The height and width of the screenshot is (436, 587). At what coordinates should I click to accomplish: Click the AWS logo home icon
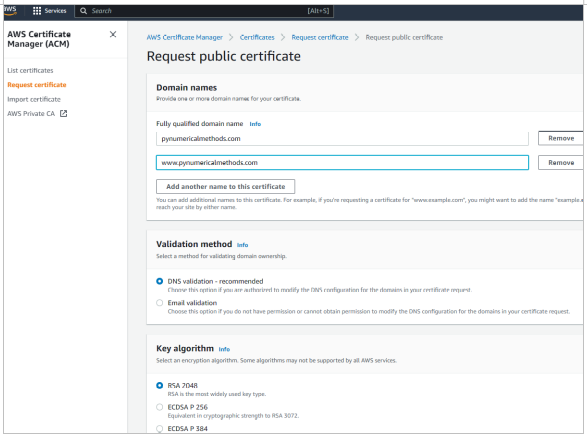[10, 11]
